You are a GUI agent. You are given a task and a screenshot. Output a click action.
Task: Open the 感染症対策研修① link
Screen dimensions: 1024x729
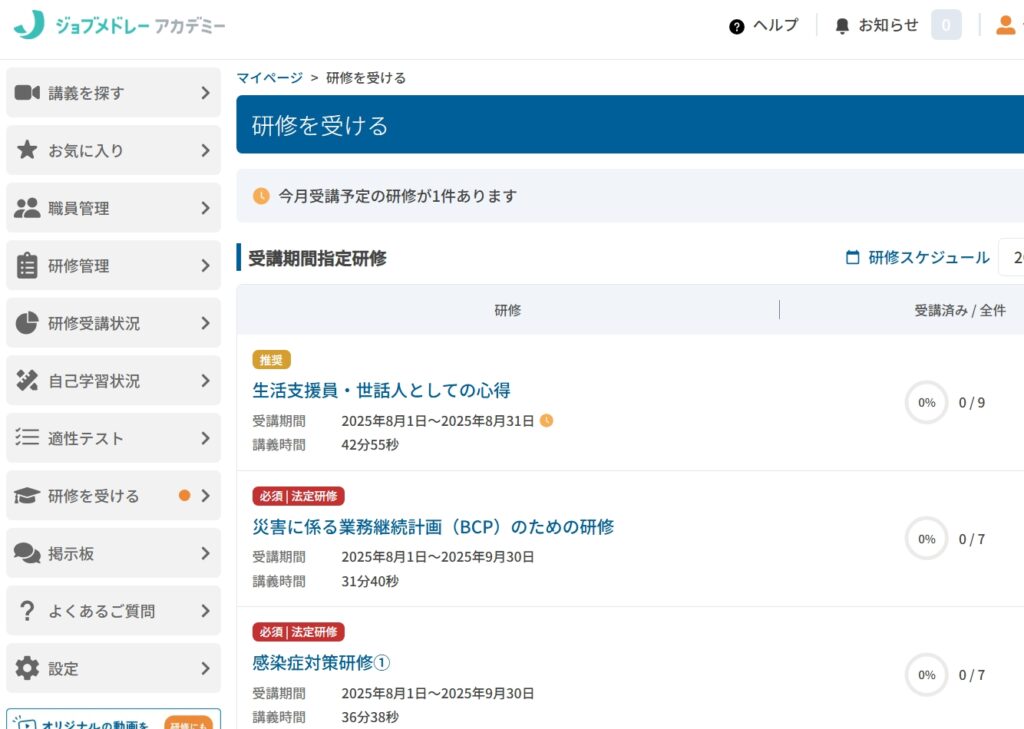pyautogui.click(x=321, y=662)
